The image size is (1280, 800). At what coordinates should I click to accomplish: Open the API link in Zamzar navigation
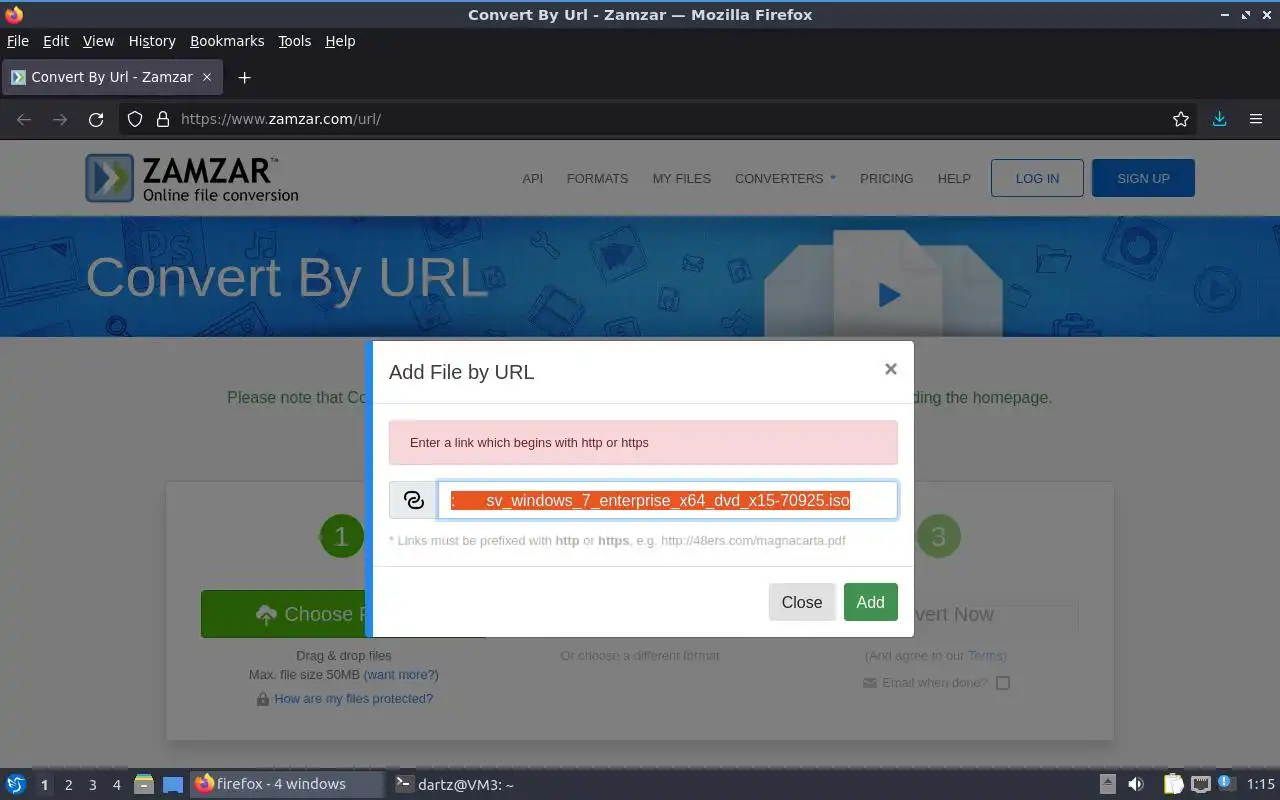532,178
